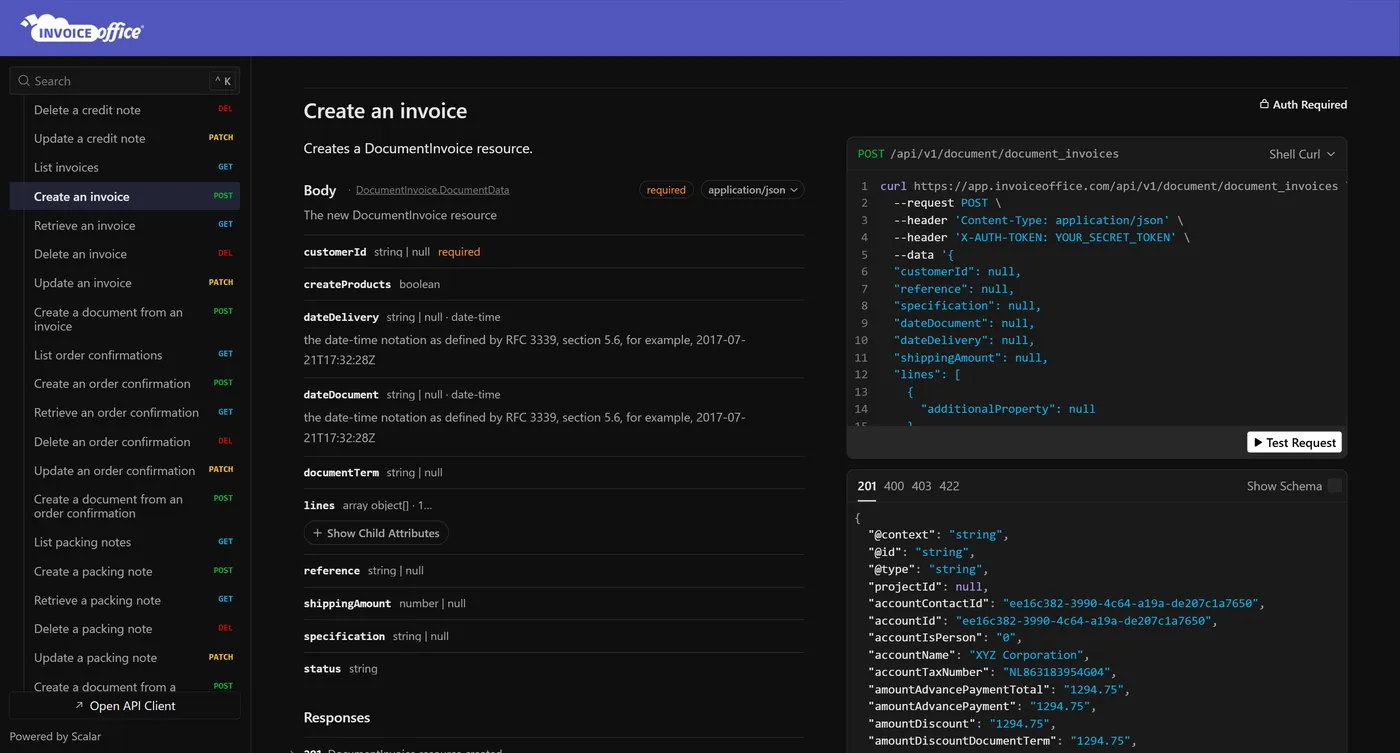1400x753 pixels.
Task: Switch to the 422 response tab
Action: 949,486
